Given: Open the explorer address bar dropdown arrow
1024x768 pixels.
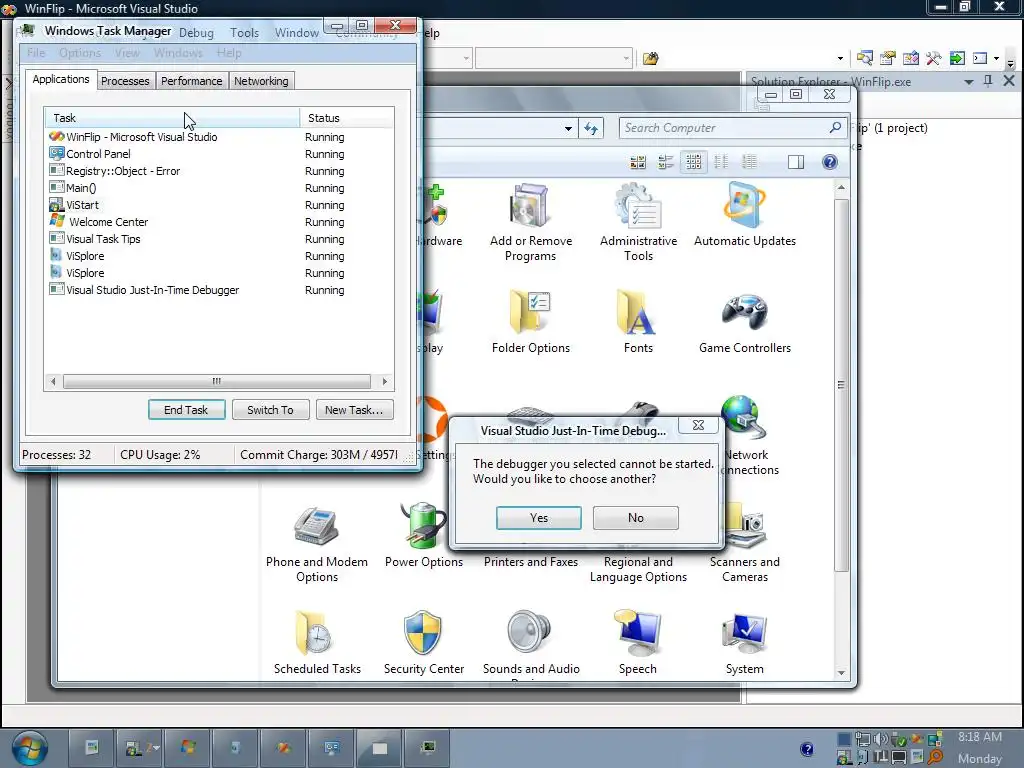Looking at the screenshot, I should point(568,129).
